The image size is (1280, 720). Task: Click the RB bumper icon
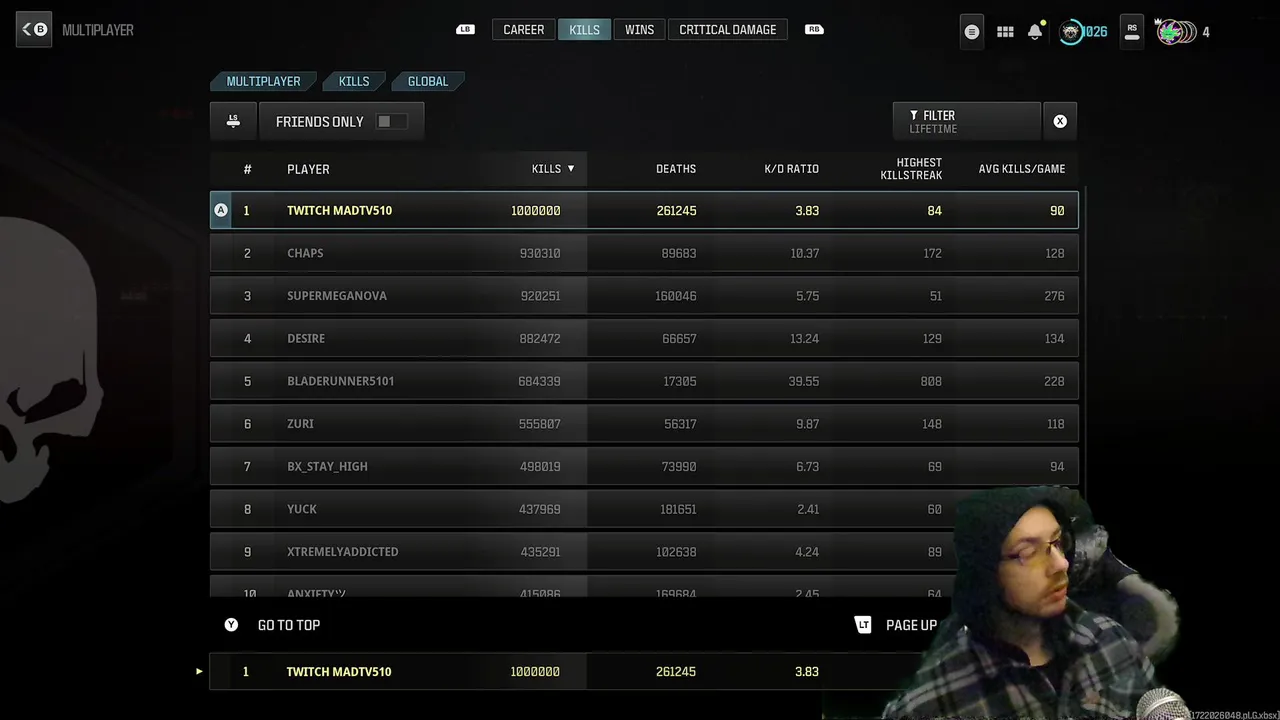[815, 30]
